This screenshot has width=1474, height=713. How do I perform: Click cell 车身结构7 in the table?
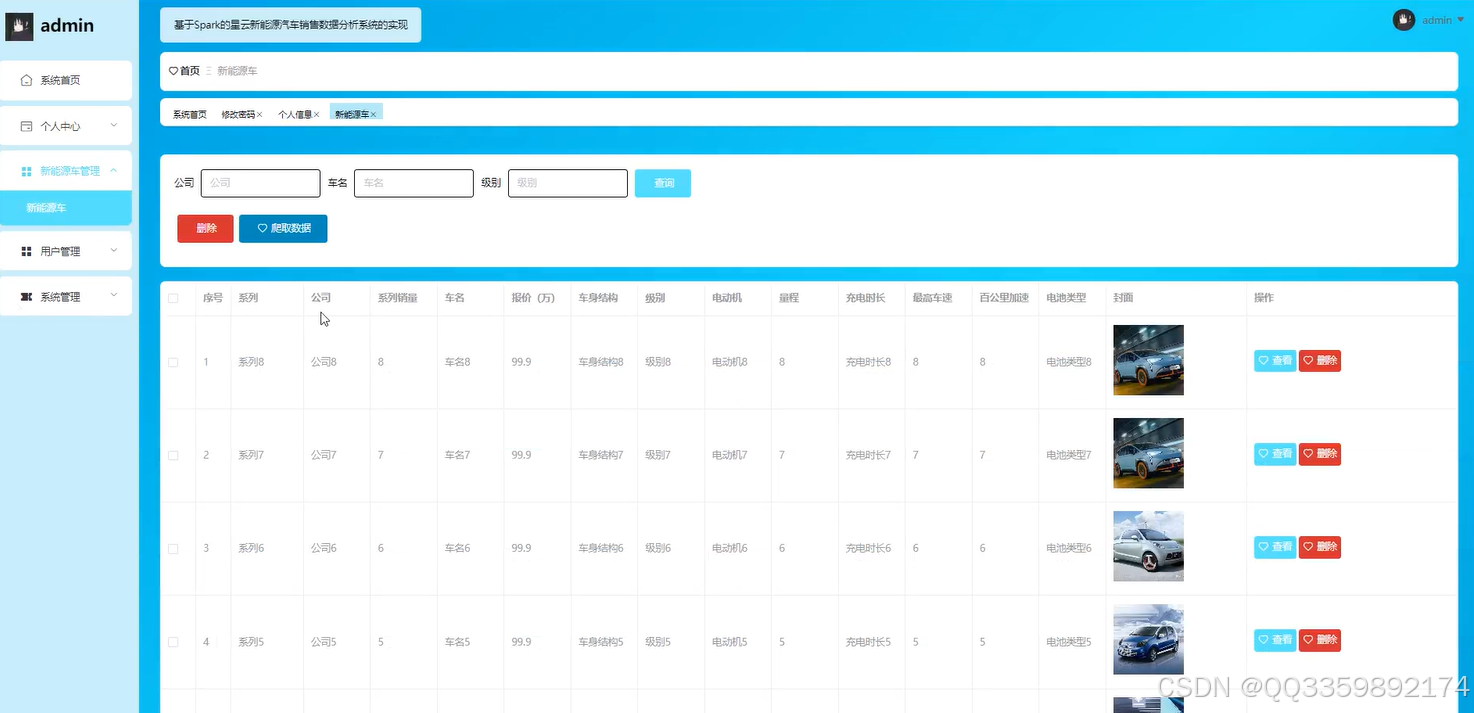click(600, 455)
